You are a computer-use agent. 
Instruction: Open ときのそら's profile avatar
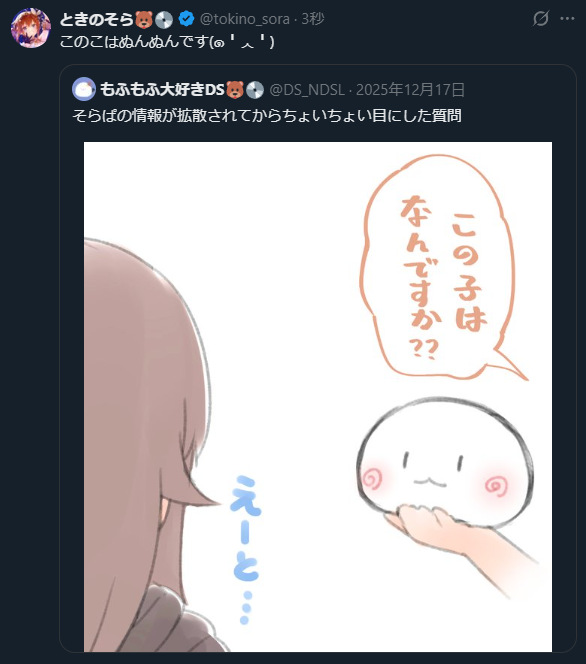pos(30,28)
